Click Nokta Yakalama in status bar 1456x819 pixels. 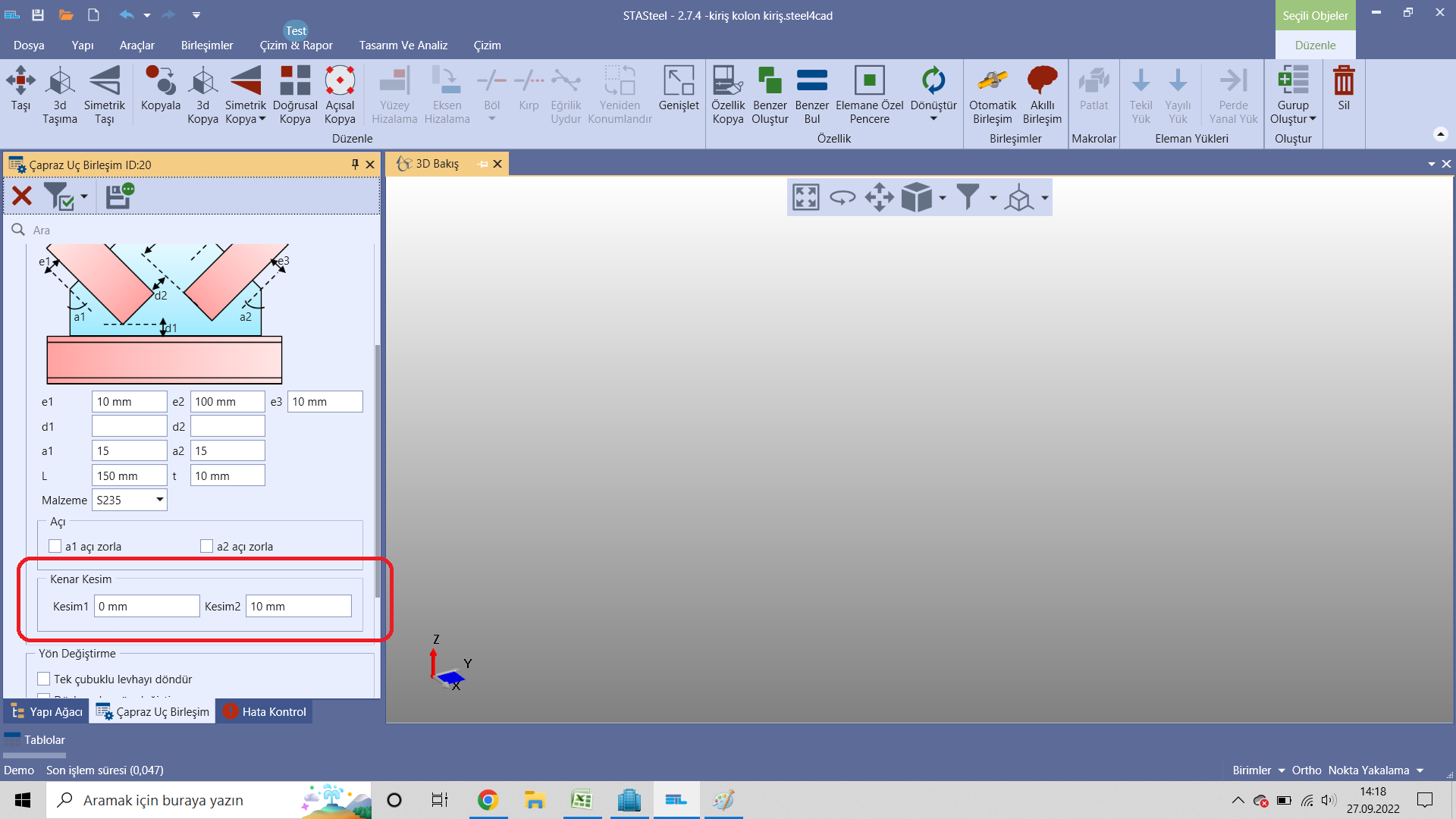1368,770
